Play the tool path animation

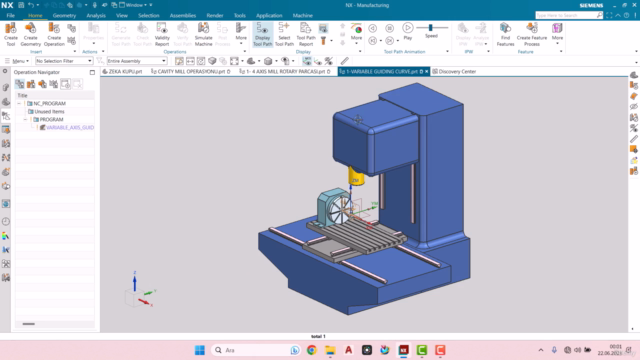pos(407,31)
